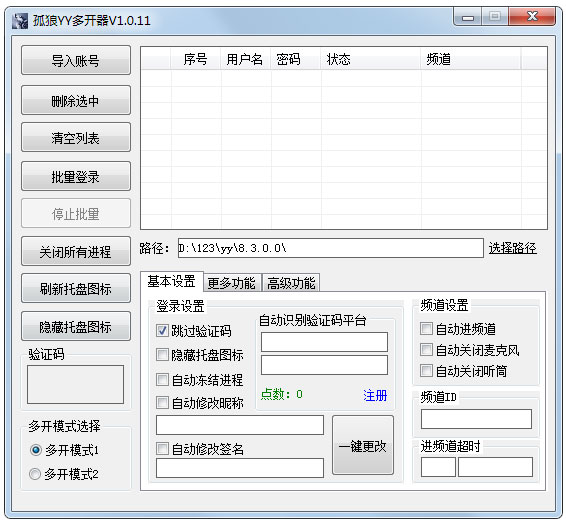The height and width of the screenshot is (524, 566).
Task: Open the 高级功能 tab
Action: pos(291,283)
